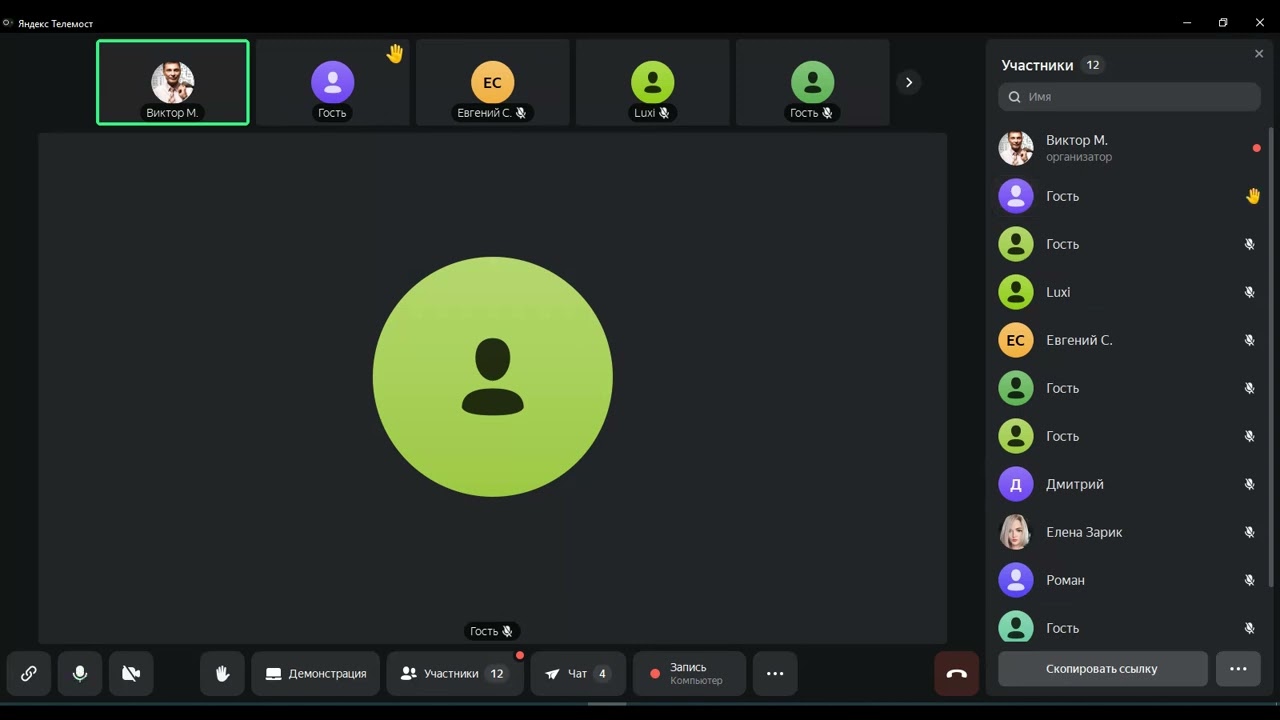The image size is (1280, 720).
Task: Click Дмитрий avatar with letter Д
Action: pos(1016,484)
